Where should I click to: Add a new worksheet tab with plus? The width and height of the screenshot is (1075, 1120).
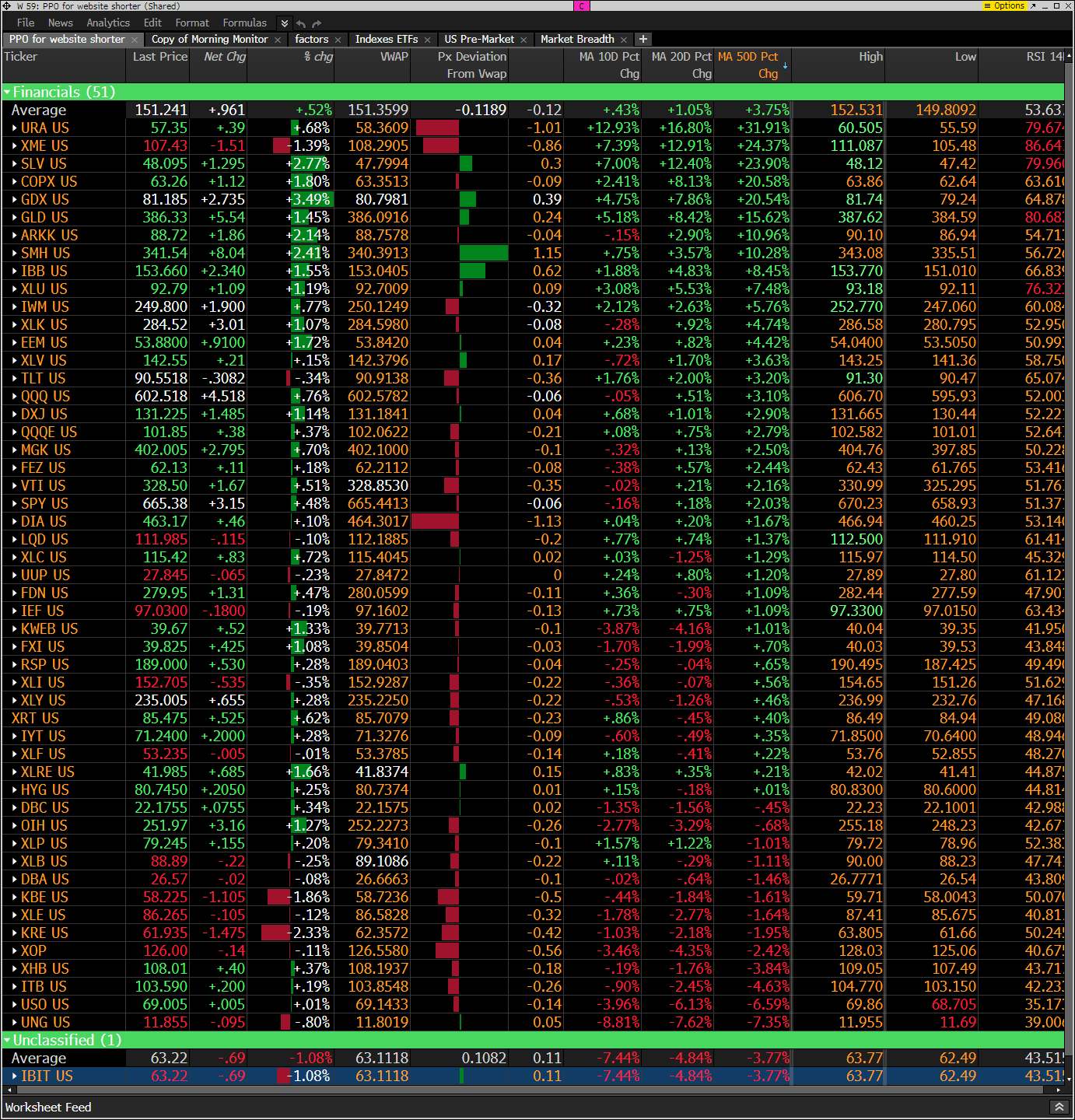[643, 39]
